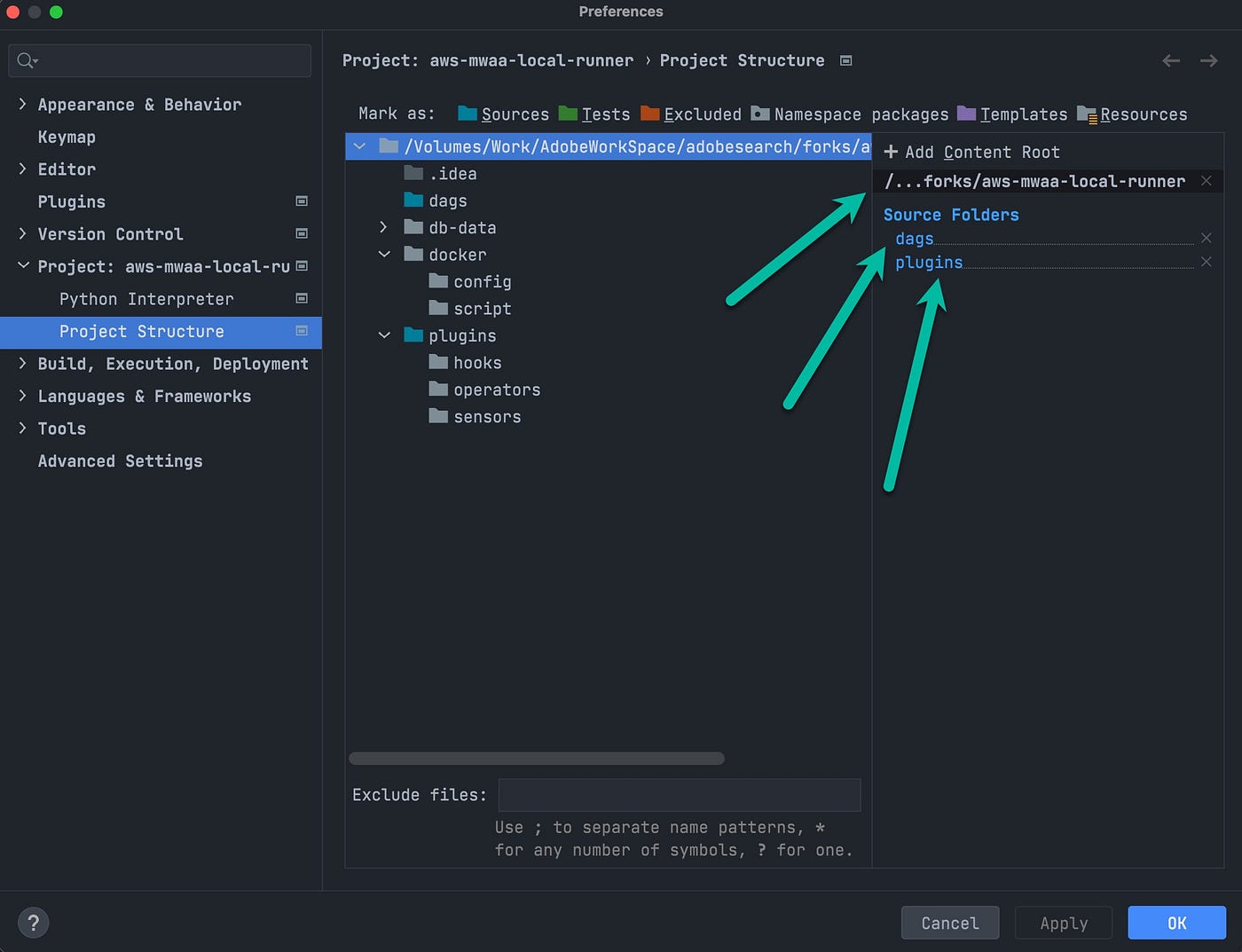Click the icon beside Project aws-mwaa-local-ru
The width and height of the screenshot is (1242, 952).
pos(302,266)
